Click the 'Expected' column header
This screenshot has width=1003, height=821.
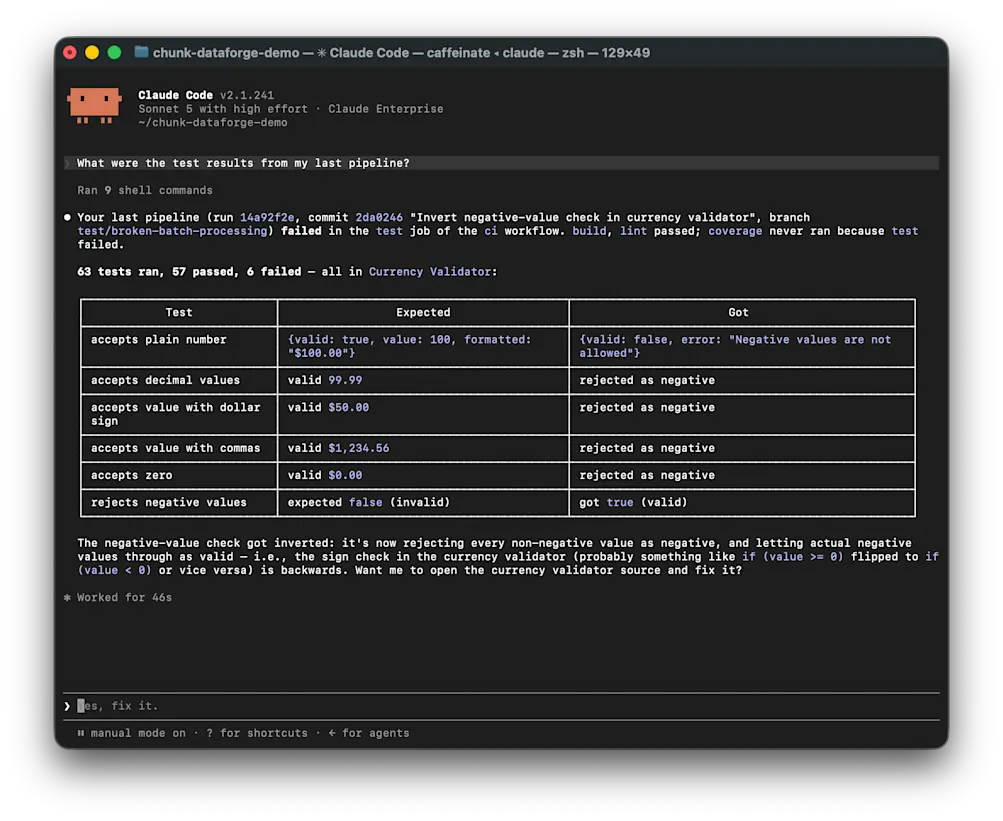pyautogui.click(x=423, y=312)
